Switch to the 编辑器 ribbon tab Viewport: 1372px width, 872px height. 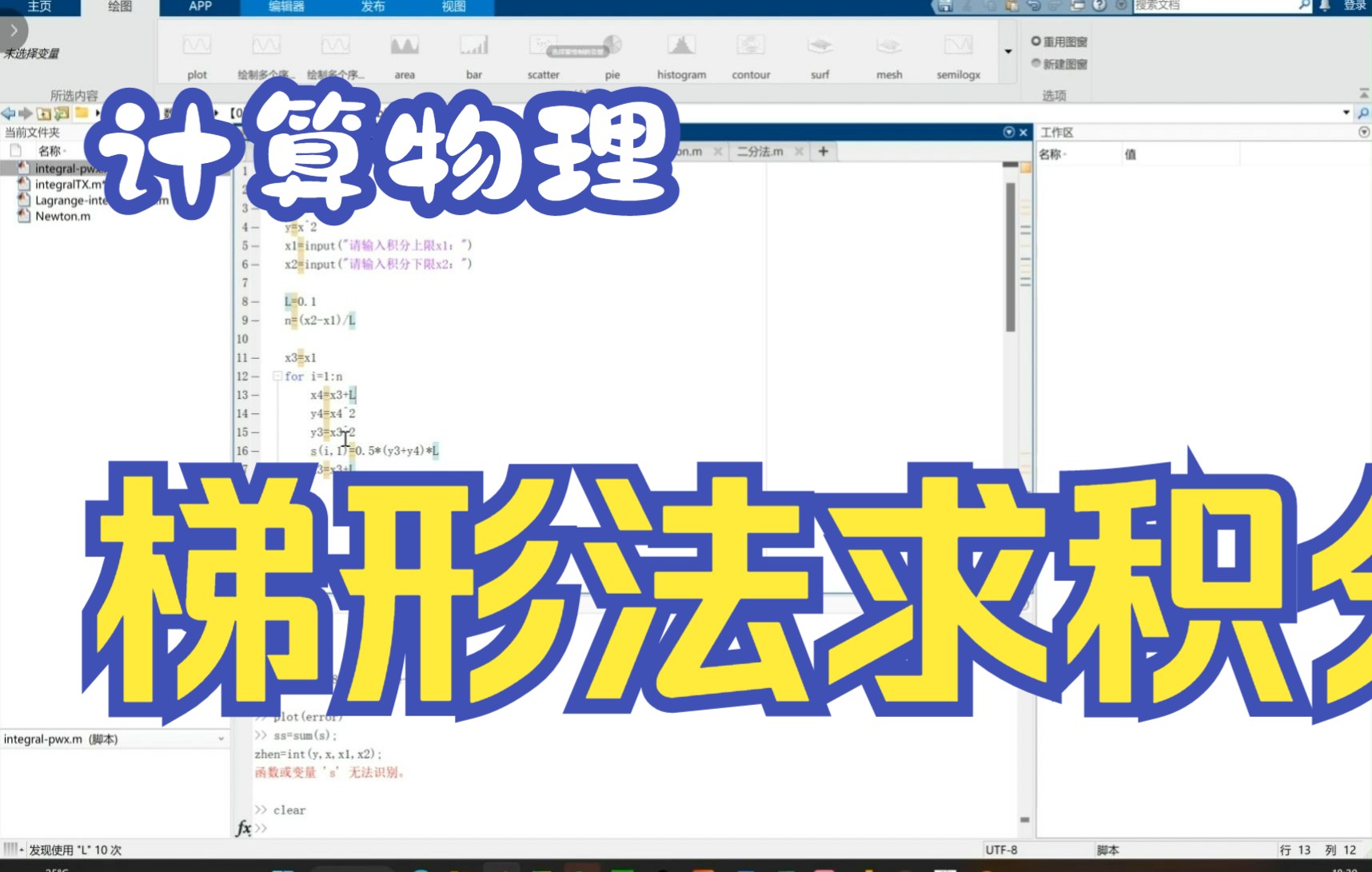coord(286,6)
